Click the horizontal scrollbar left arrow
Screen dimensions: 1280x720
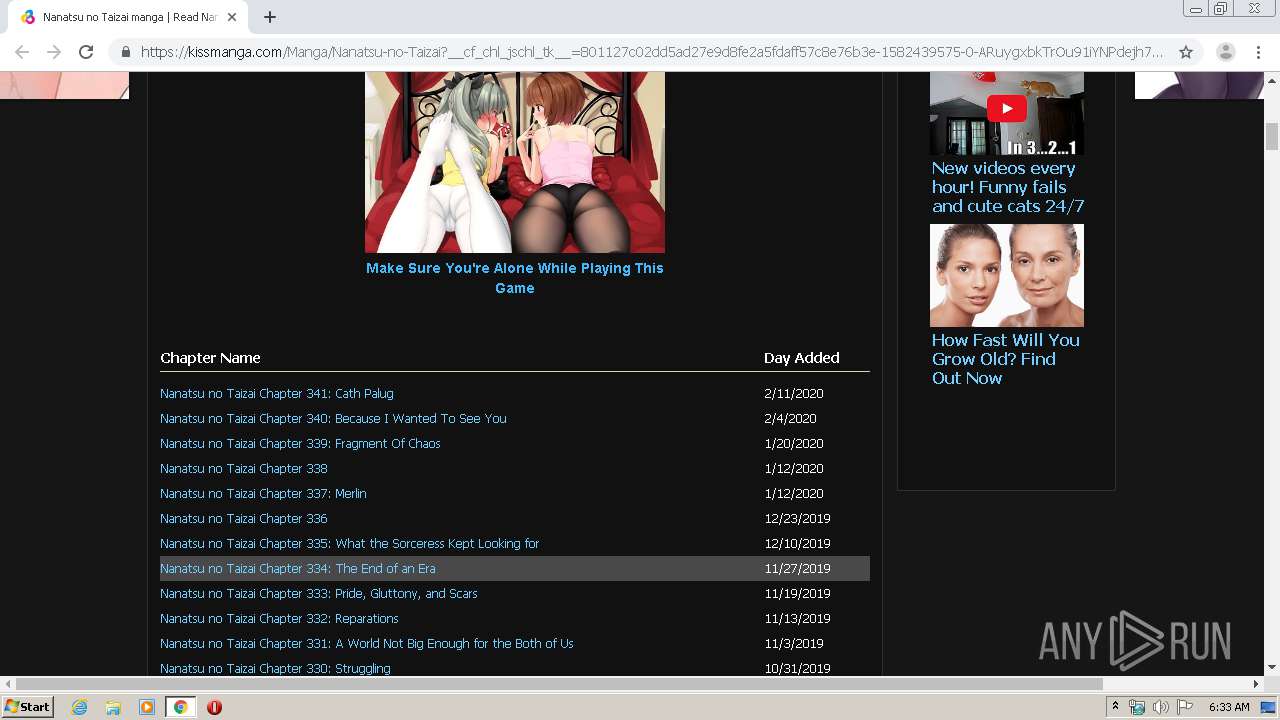(8, 684)
